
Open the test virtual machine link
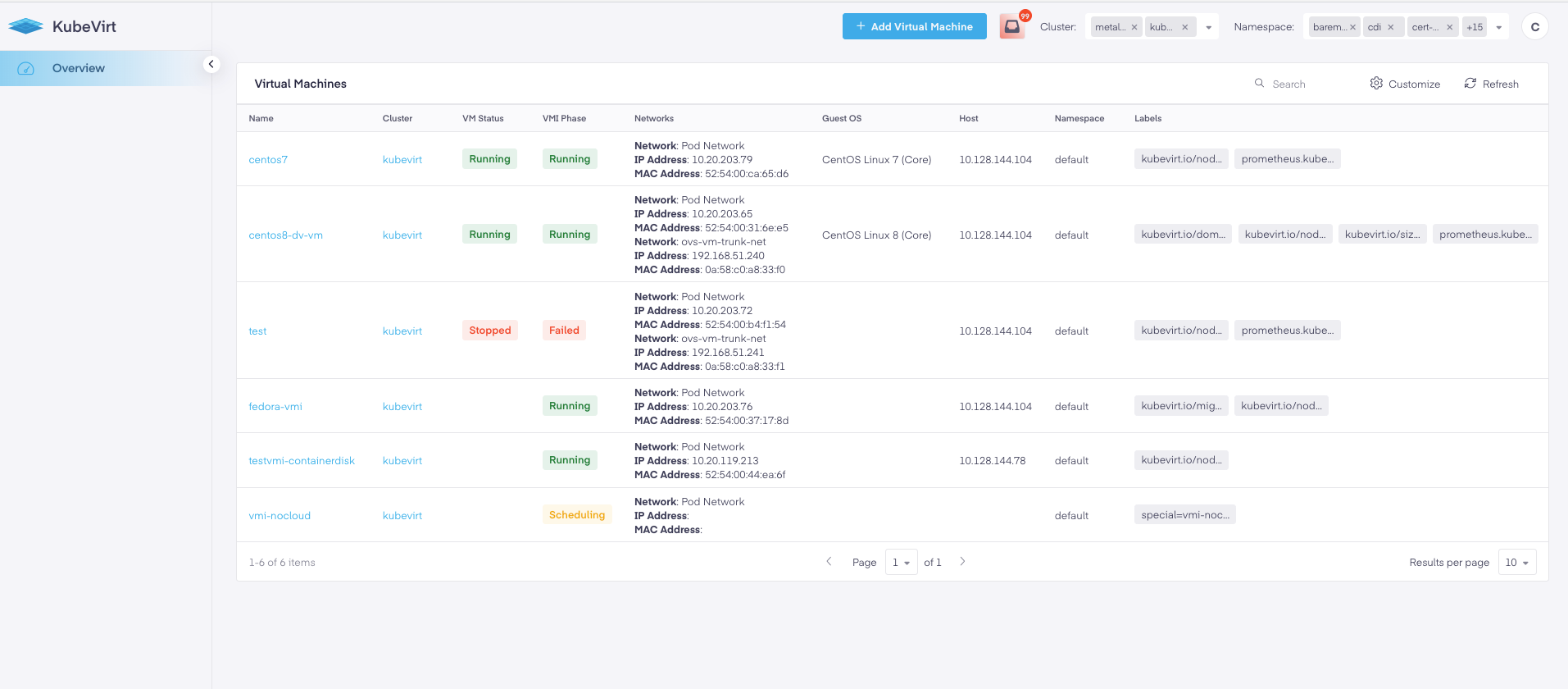pos(257,331)
